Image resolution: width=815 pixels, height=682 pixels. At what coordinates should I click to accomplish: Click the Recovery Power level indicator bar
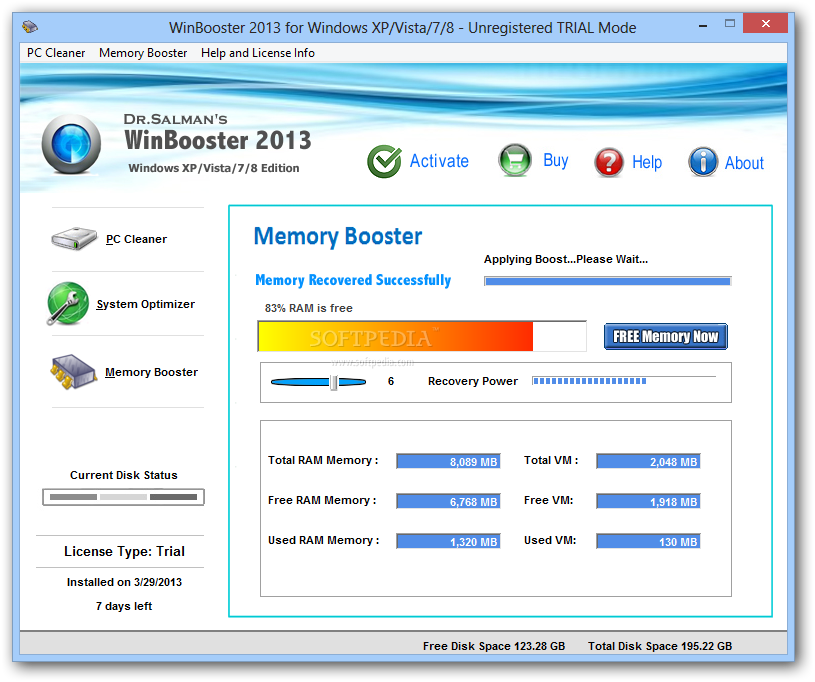[x=624, y=381]
